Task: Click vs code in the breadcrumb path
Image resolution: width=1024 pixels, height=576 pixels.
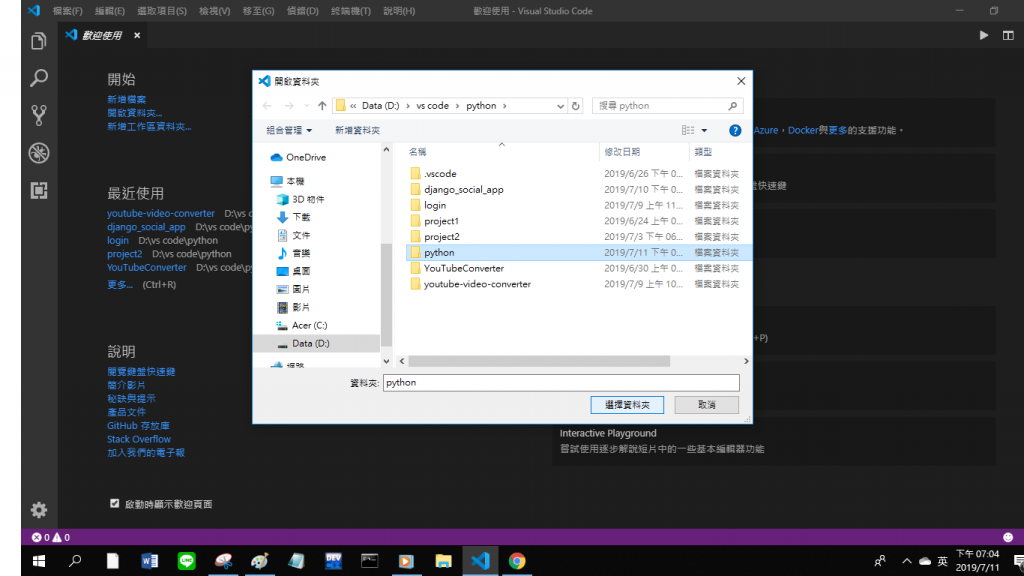Action: 432,106
